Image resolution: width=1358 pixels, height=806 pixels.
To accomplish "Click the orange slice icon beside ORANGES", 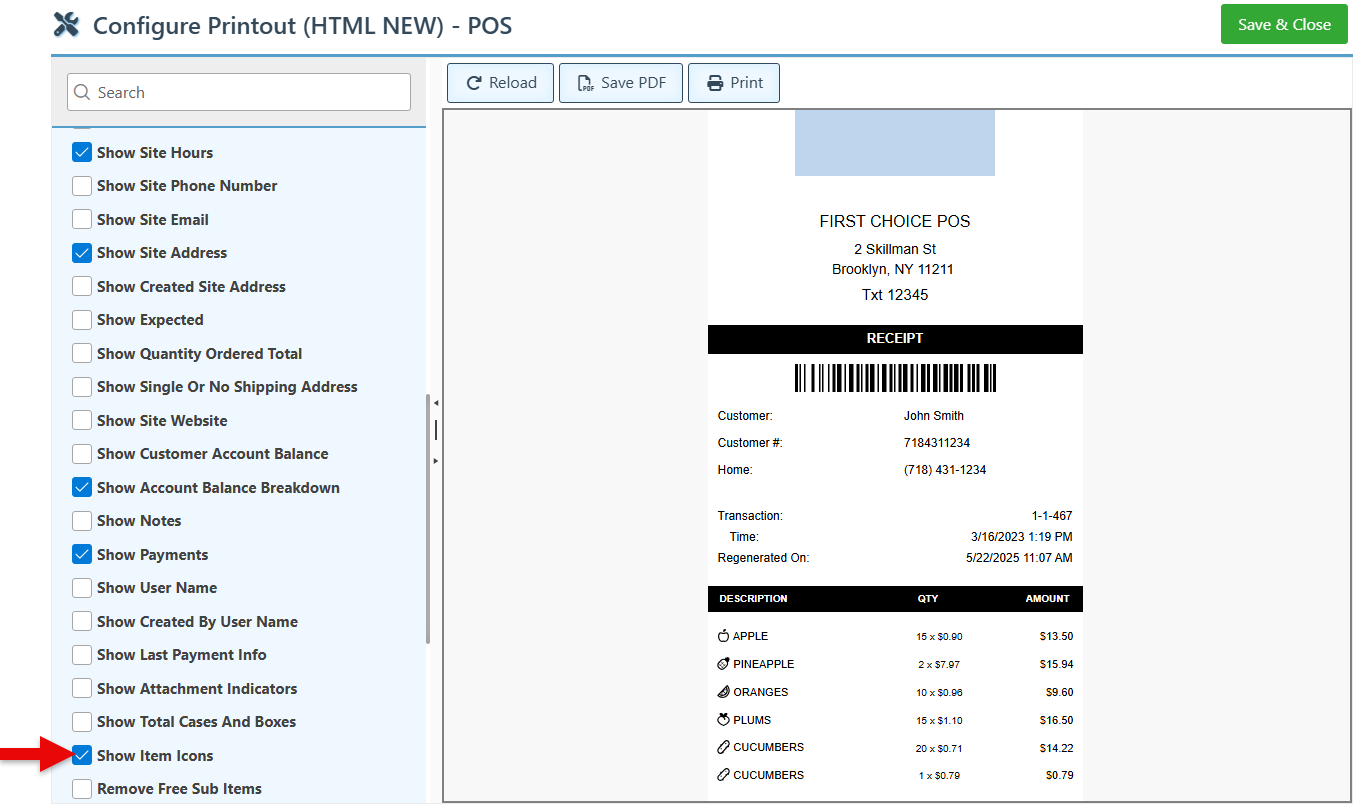I will 724,692.
